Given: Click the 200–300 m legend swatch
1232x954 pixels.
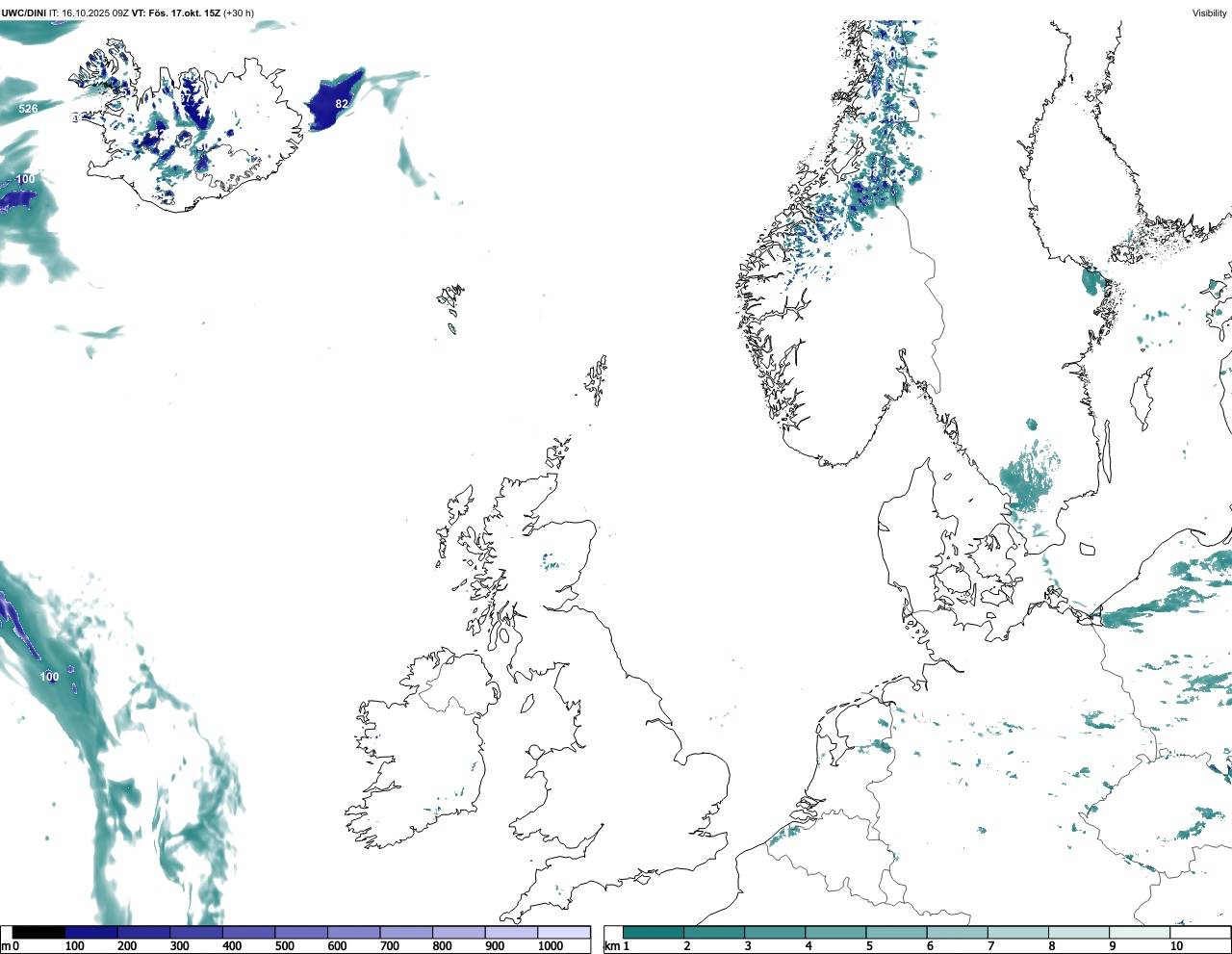Looking at the screenshot, I should (x=143, y=932).
